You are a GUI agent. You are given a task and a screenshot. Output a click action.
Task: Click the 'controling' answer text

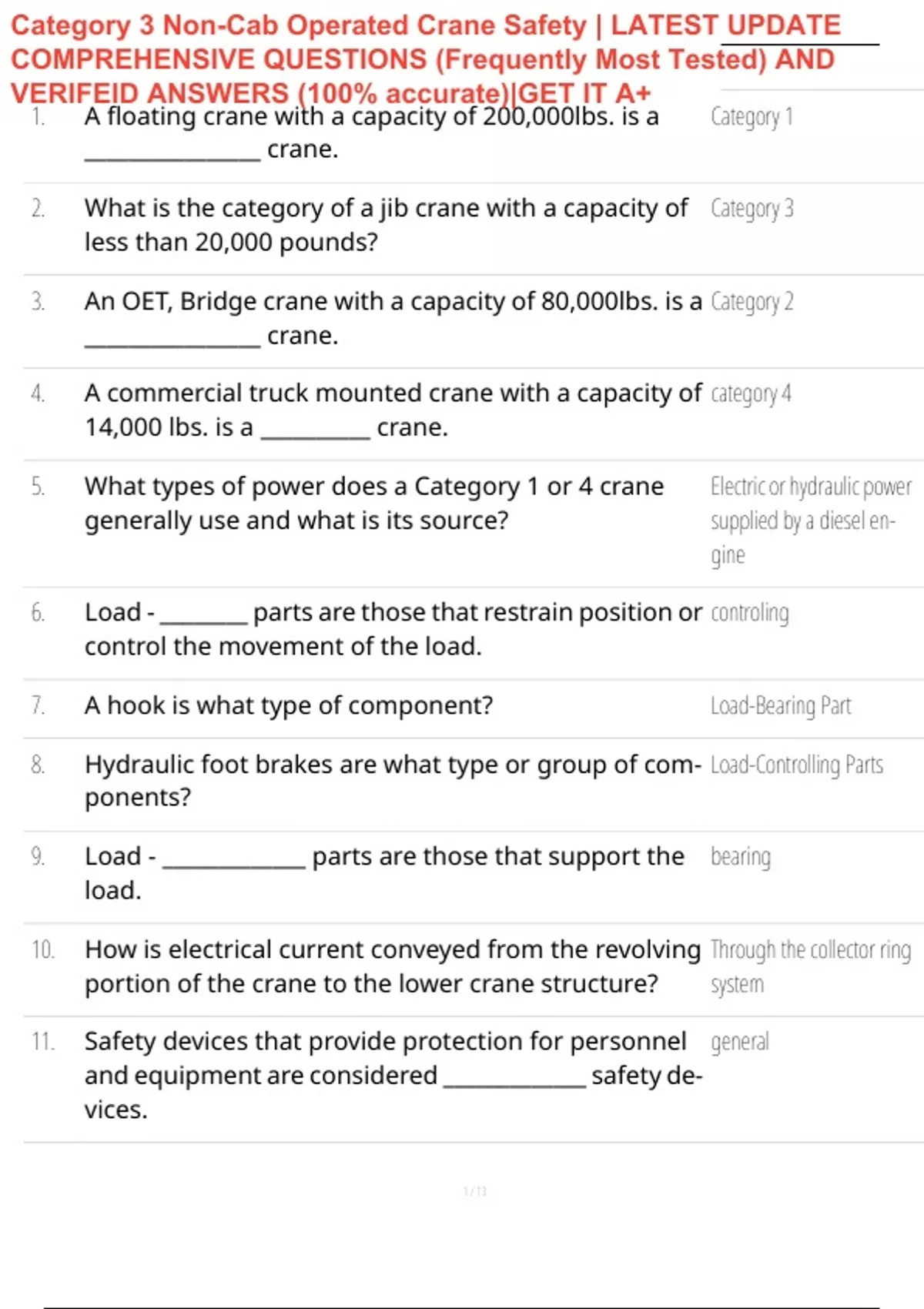tap(750, 613)
